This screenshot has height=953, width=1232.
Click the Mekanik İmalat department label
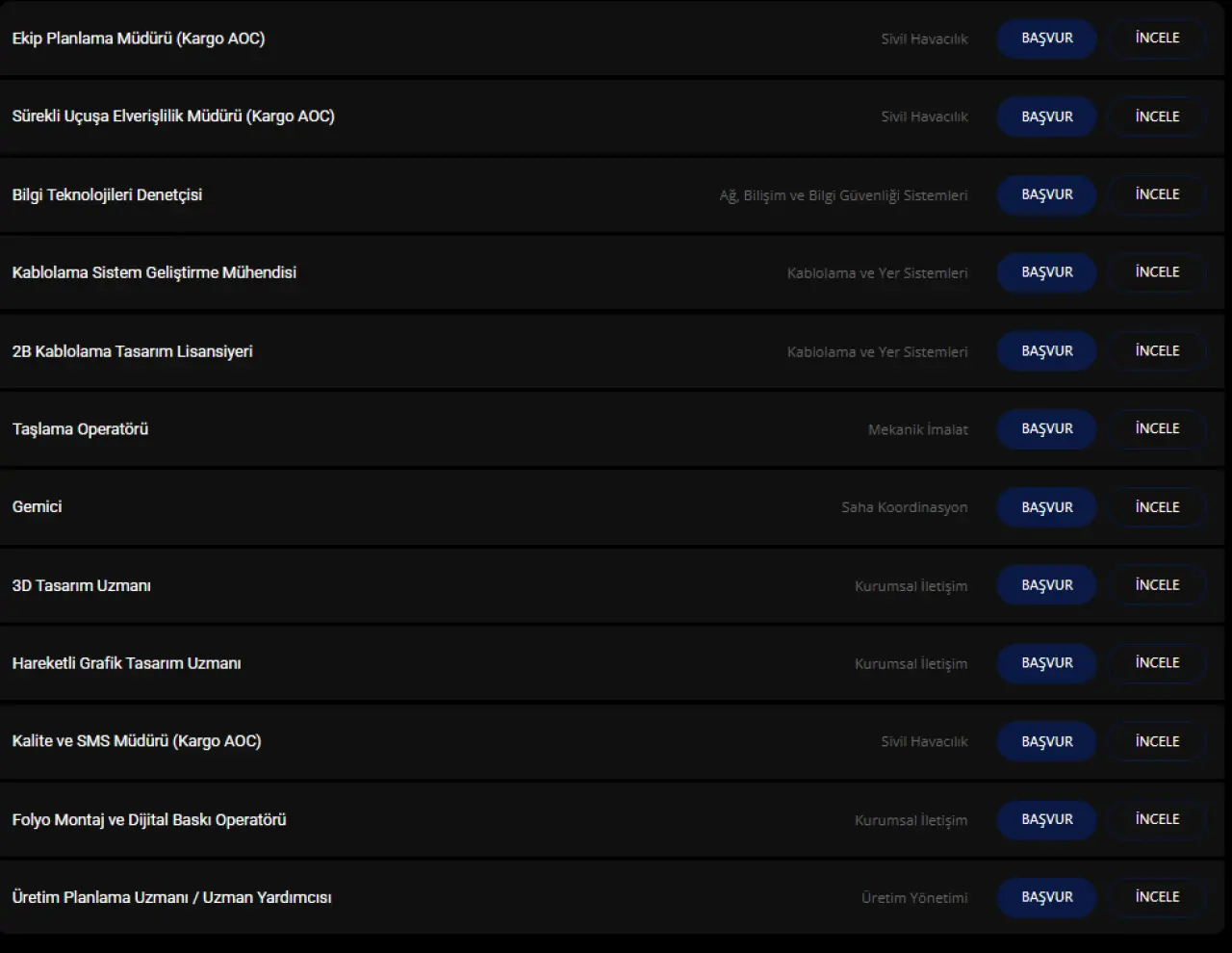pos(917,429)
